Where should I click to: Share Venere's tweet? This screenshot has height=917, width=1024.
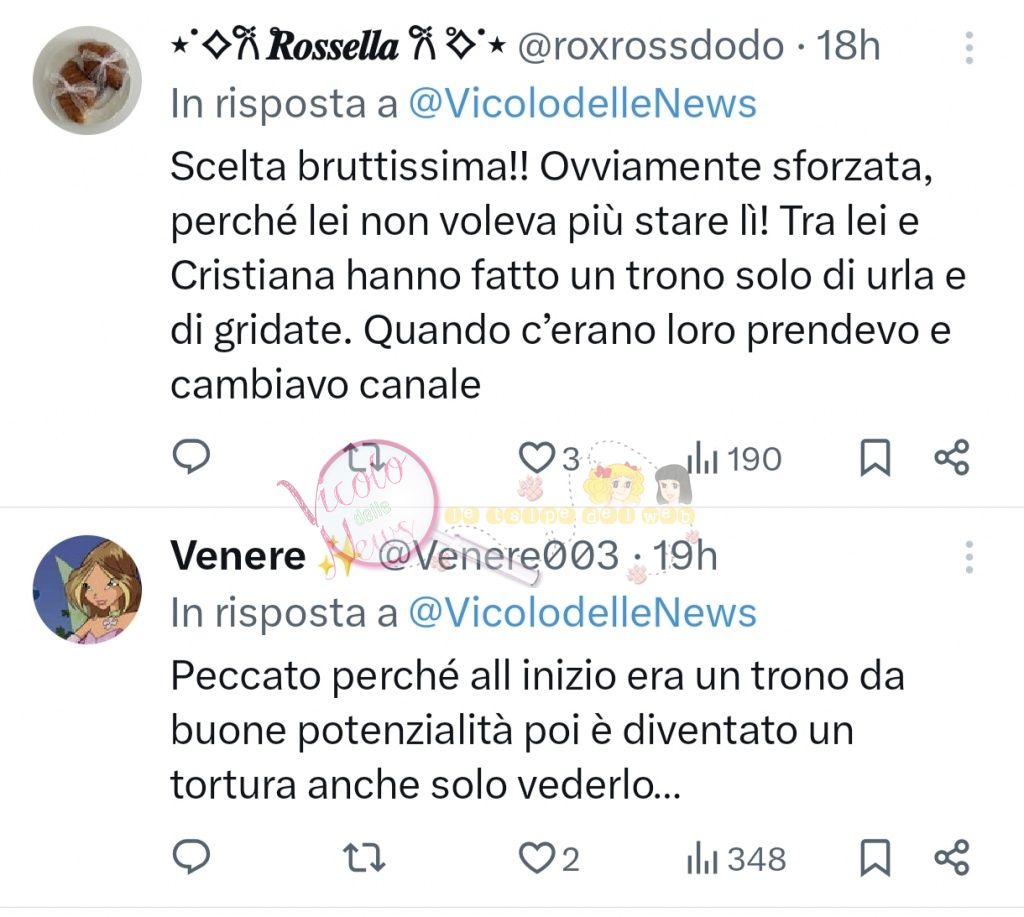951,858
